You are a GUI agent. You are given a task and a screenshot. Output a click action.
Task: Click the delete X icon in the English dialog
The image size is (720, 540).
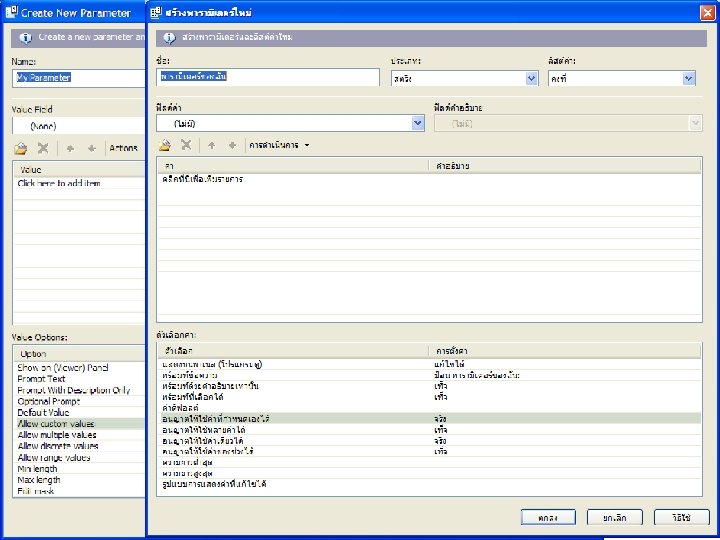tap(43, 148)
